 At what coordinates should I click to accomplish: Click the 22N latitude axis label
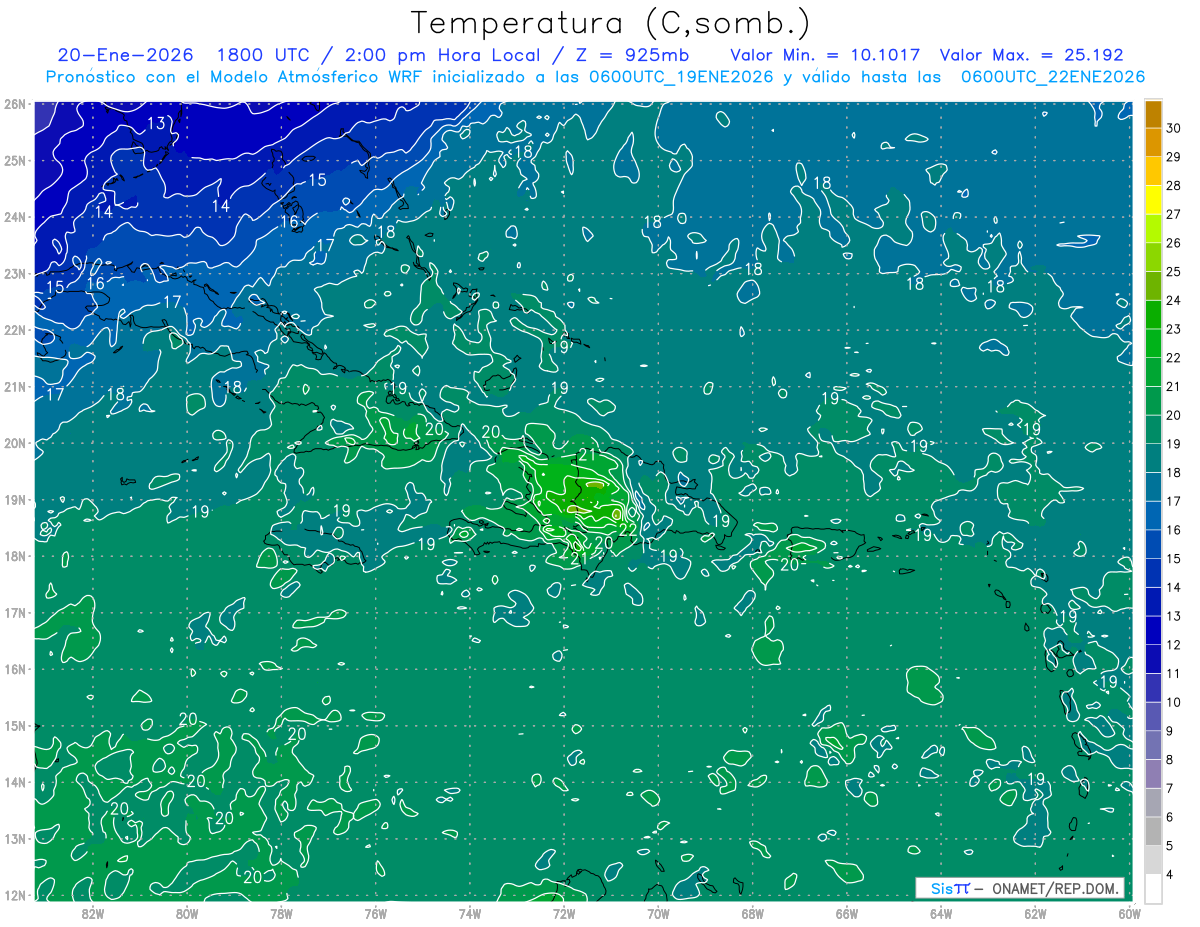[14, 330]
